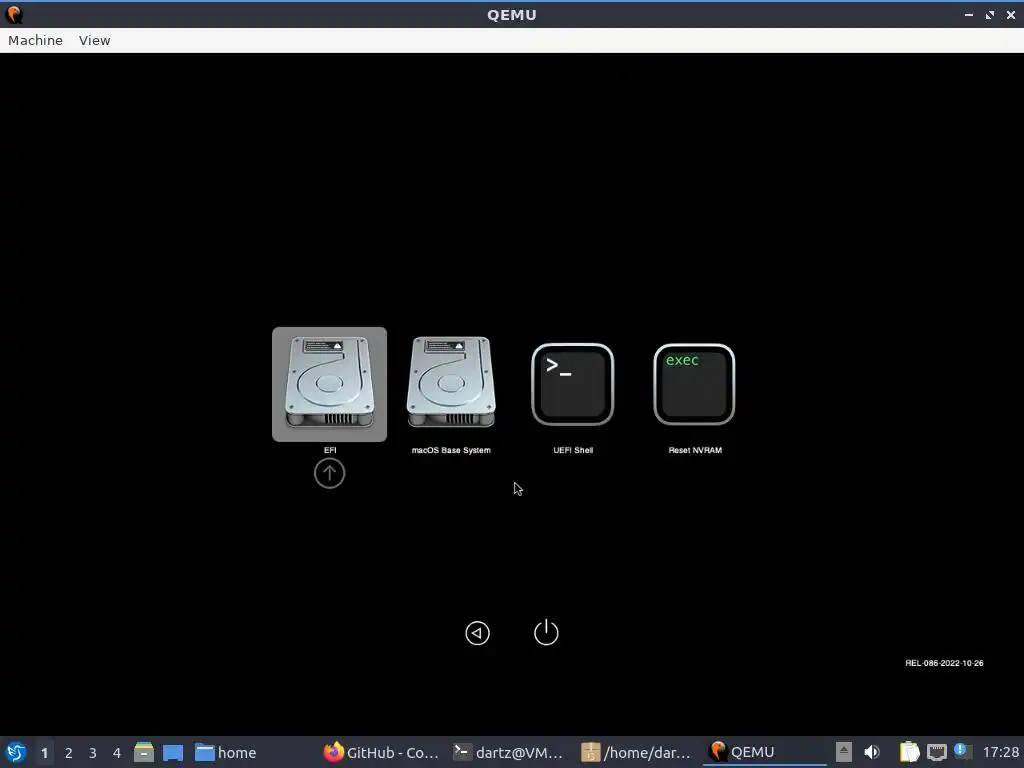
Task: Click the show desktop icon in taskbar
Action: coord(173,752)
